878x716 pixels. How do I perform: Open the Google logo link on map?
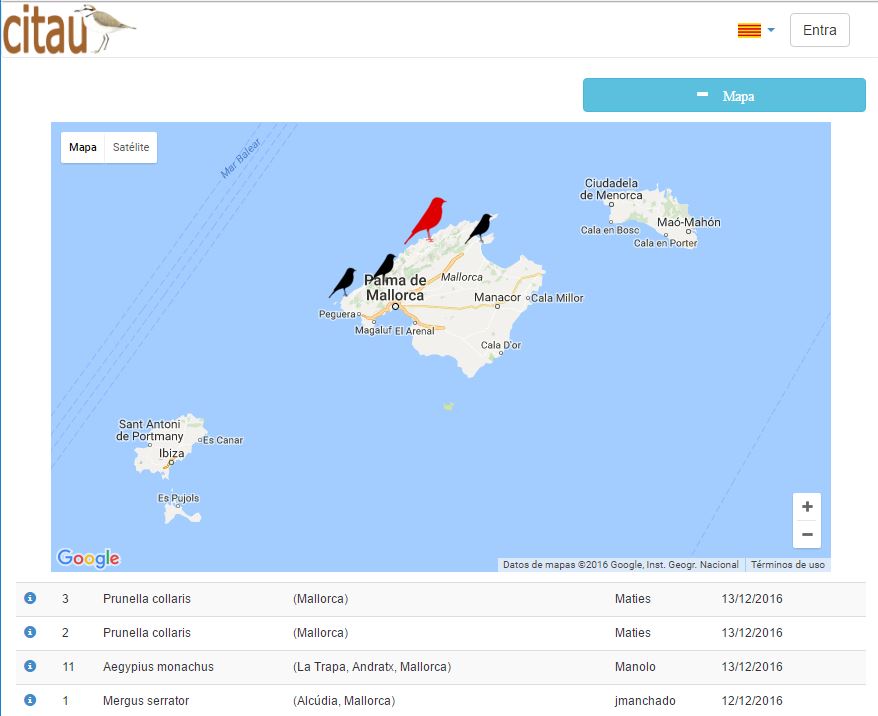pos(88,558)
